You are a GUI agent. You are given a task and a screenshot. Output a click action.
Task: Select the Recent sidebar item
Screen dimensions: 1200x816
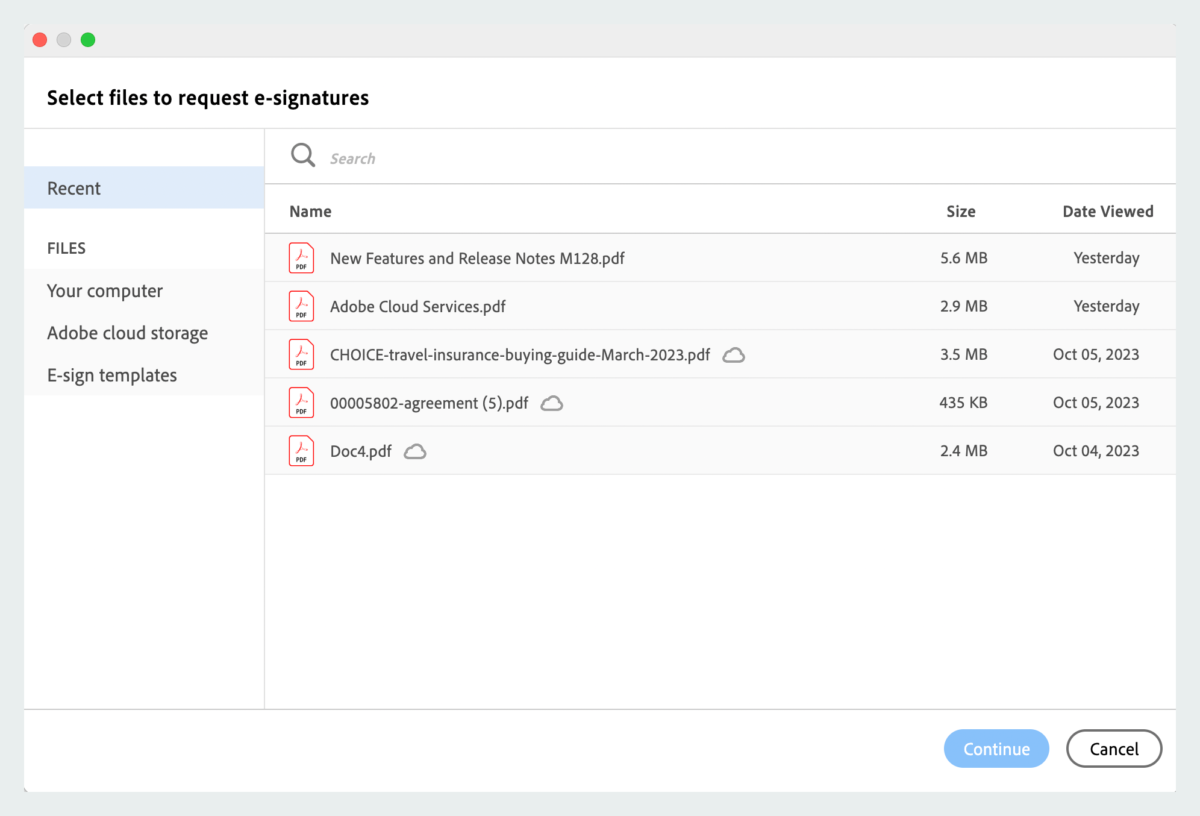point(144,188)
